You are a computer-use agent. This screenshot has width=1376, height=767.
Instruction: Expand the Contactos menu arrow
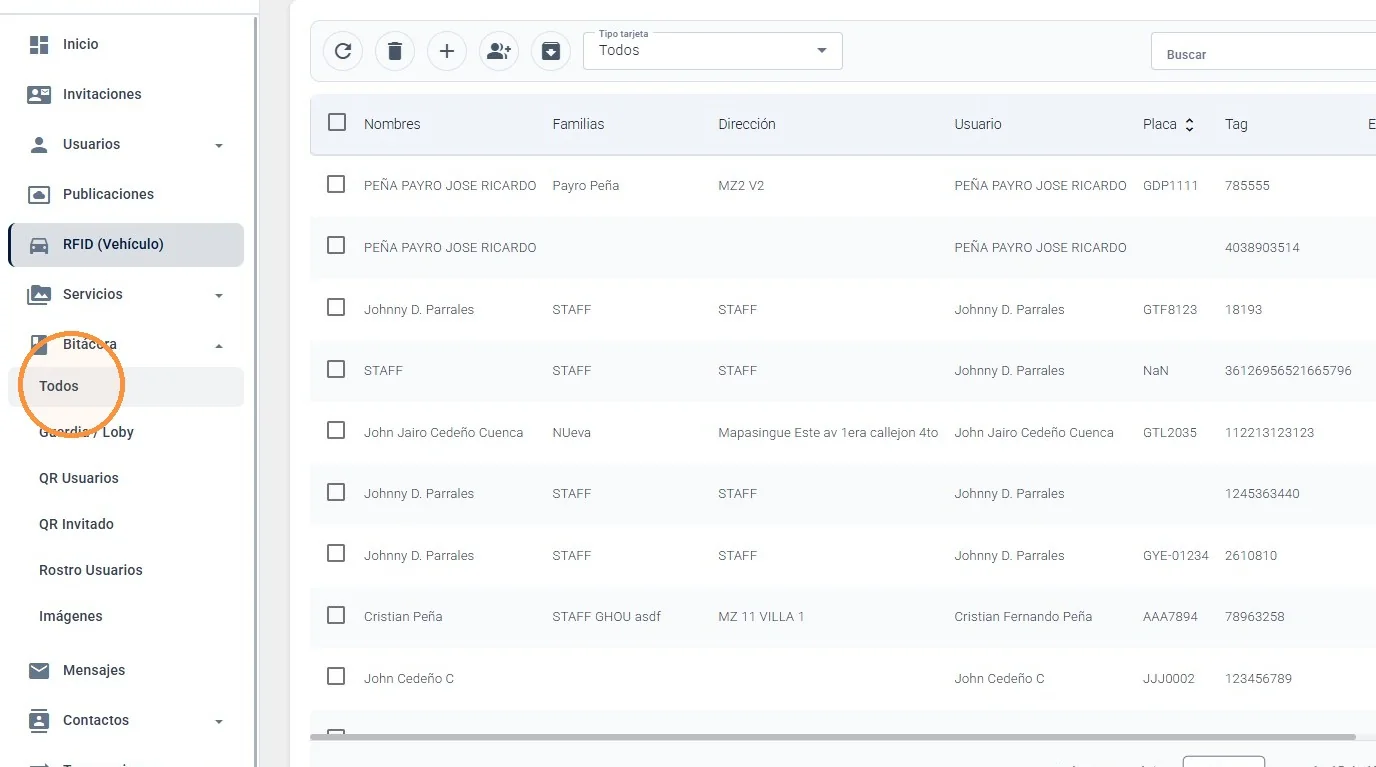click(x=219, y=722)
